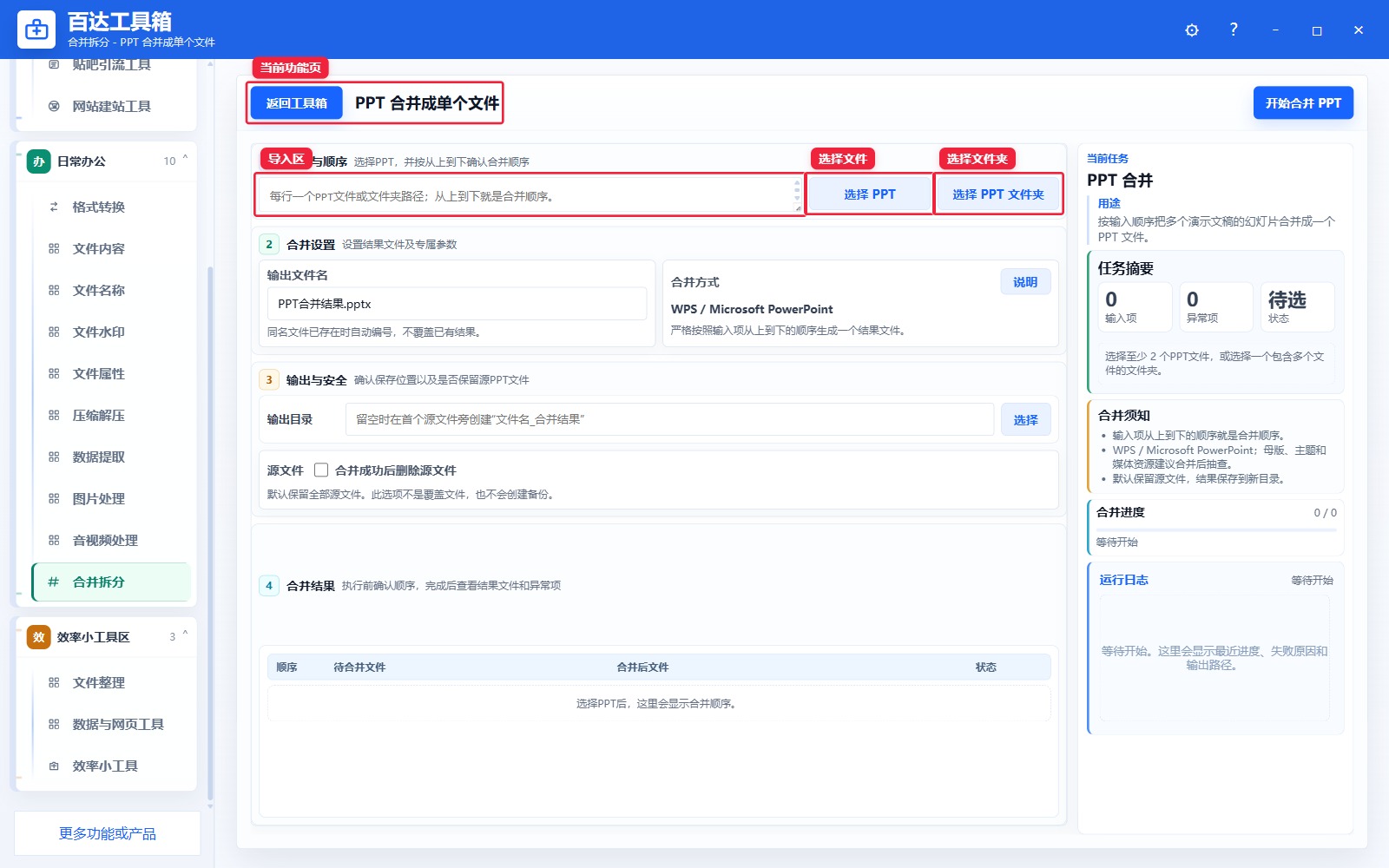The height and width of the screenshot is (868, 1389).
Task: Click 开始合并 PPT button
Action: pos(1303,103)
